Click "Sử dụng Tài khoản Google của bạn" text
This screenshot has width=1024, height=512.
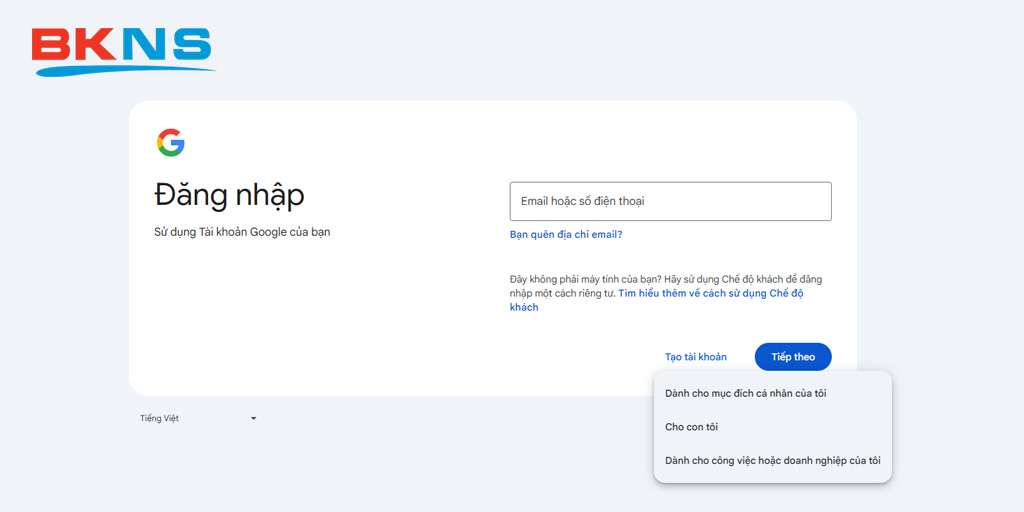pyautogui.click(x=242, y=232)
